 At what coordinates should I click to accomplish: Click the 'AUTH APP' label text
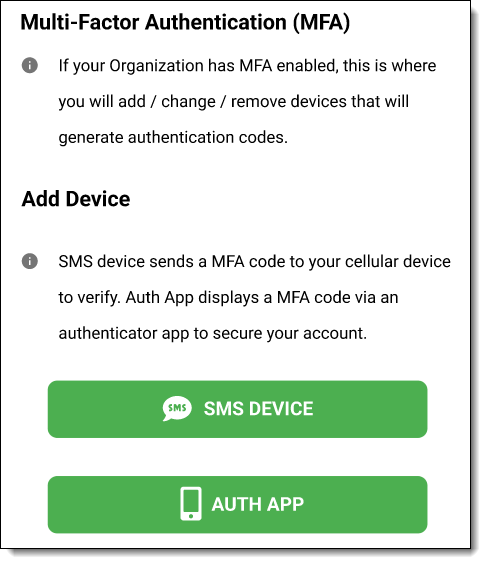click(258, 504)
